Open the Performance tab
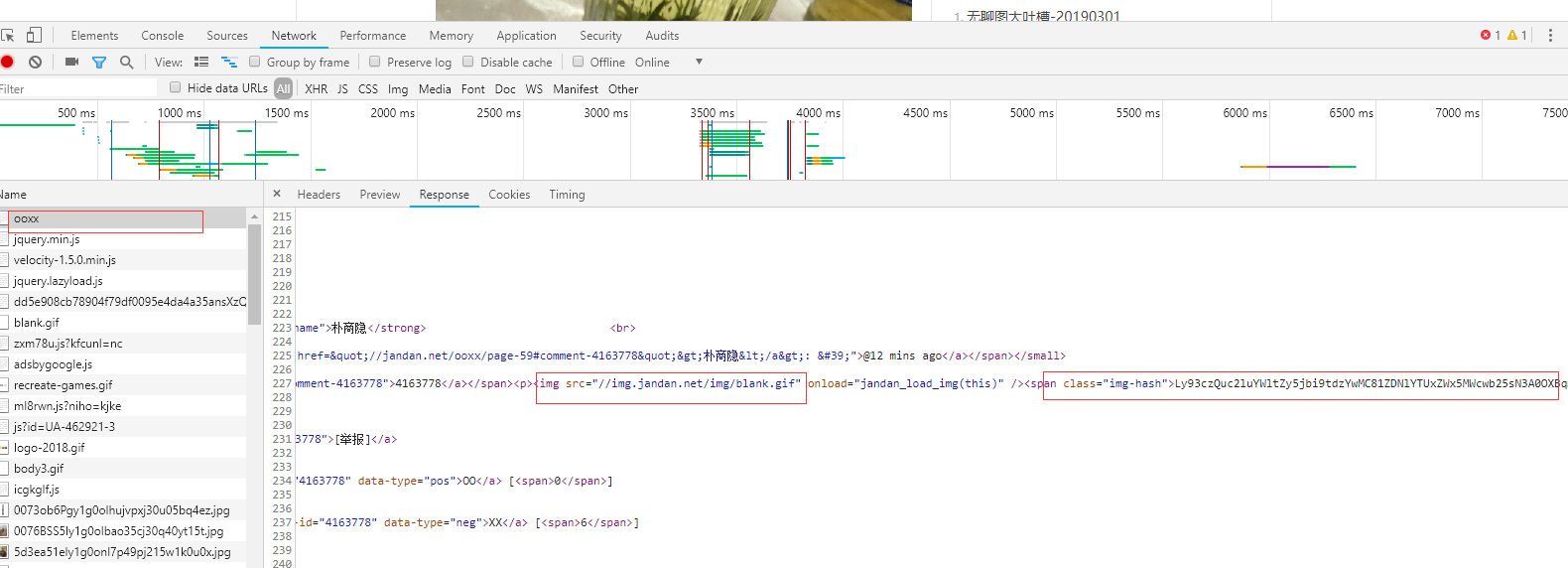1568x568 pixels. point(373,36)
